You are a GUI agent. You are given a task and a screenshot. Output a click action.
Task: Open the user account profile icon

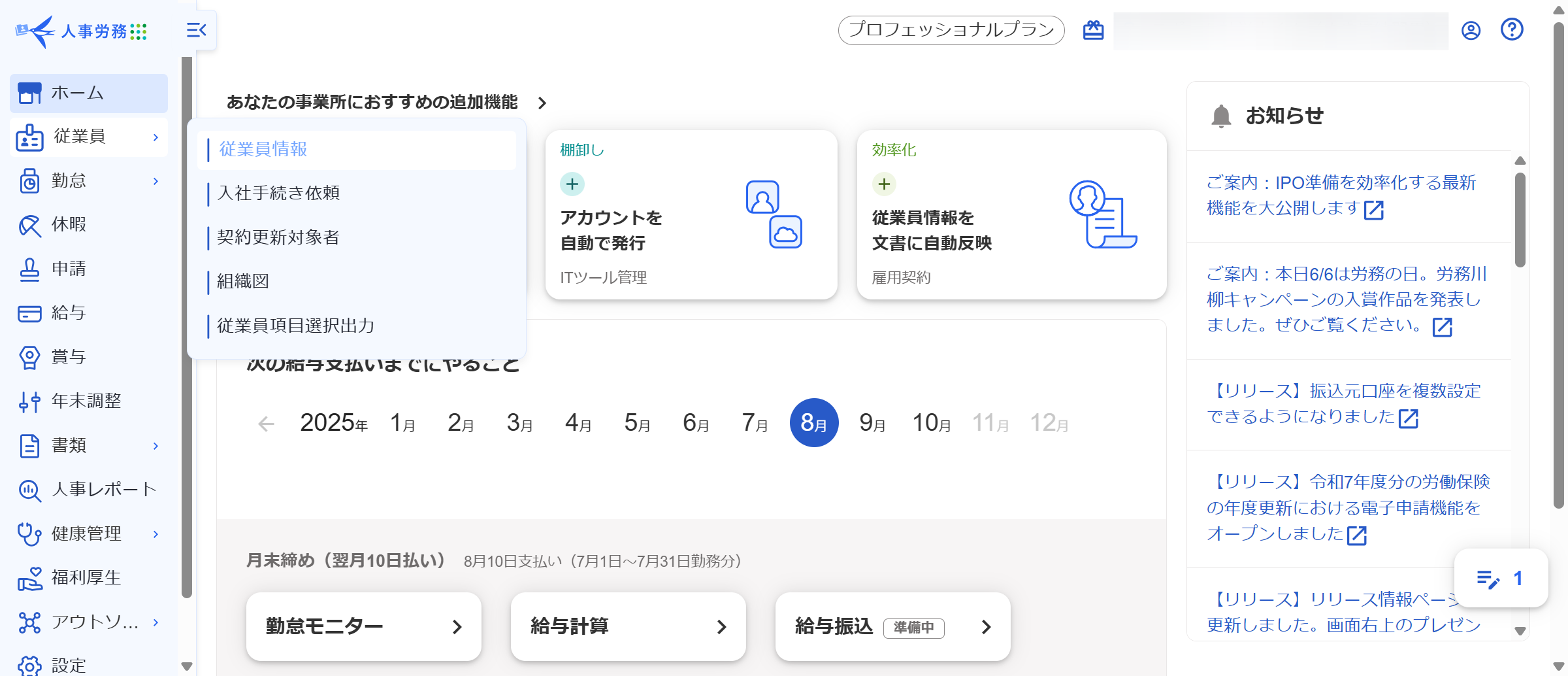pyautogui.click(x=1471, y=30)
